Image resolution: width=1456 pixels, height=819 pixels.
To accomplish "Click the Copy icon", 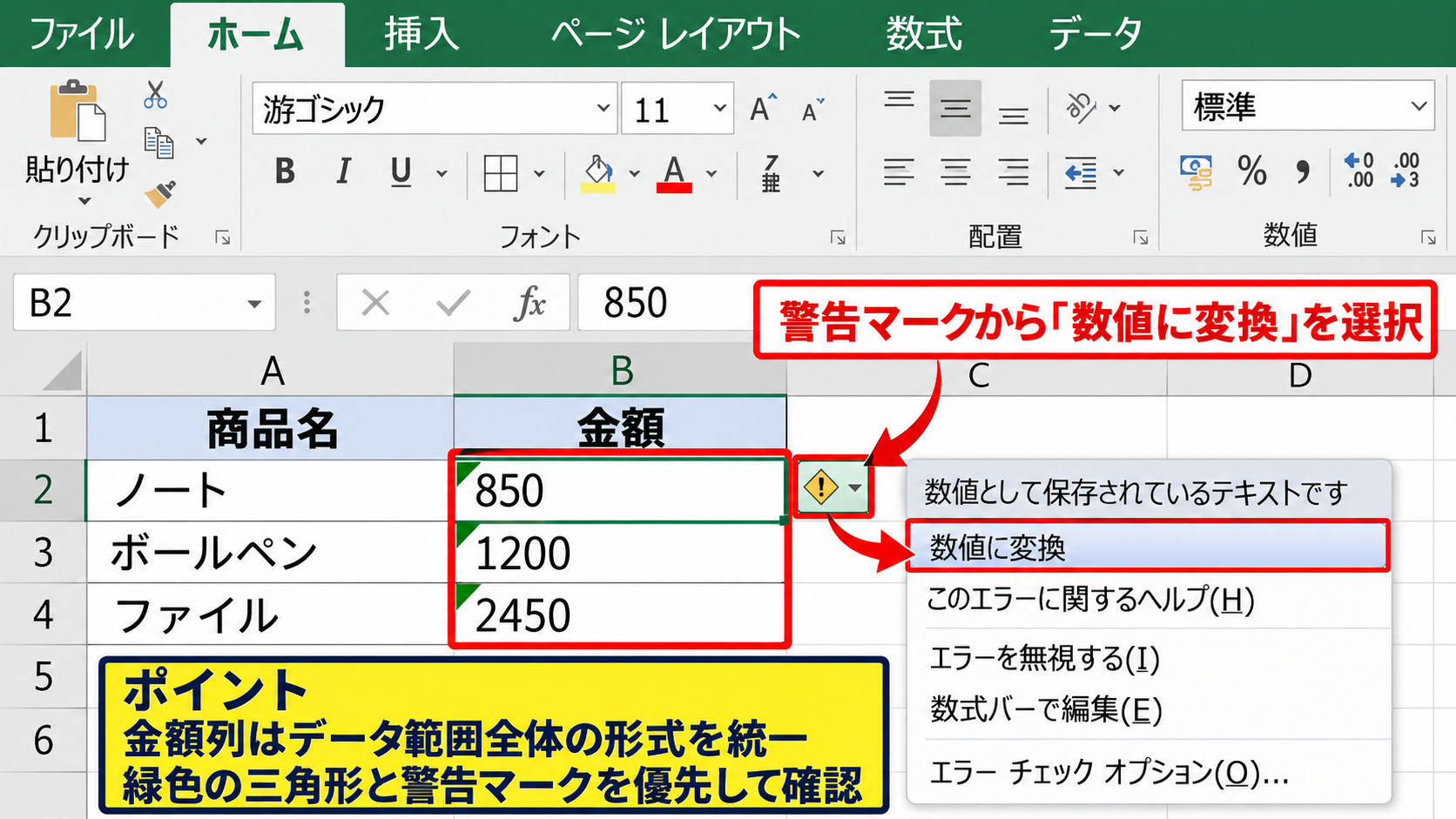I will (158, 142).
